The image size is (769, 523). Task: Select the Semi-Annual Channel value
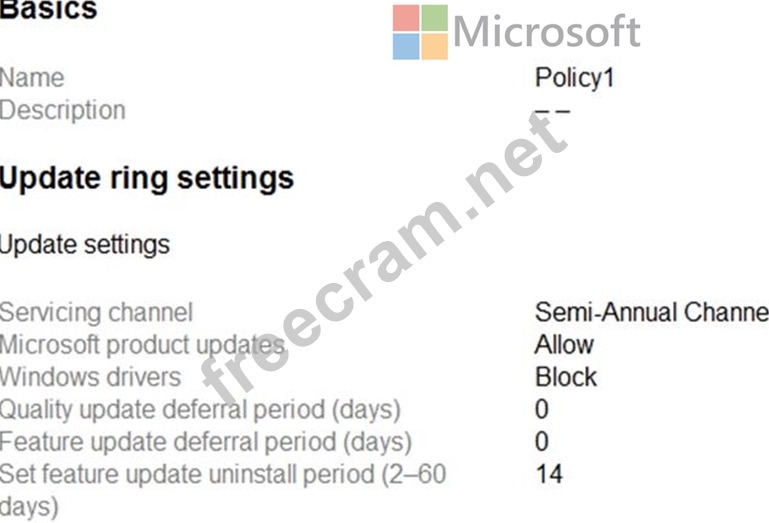[x=652, y=312]
